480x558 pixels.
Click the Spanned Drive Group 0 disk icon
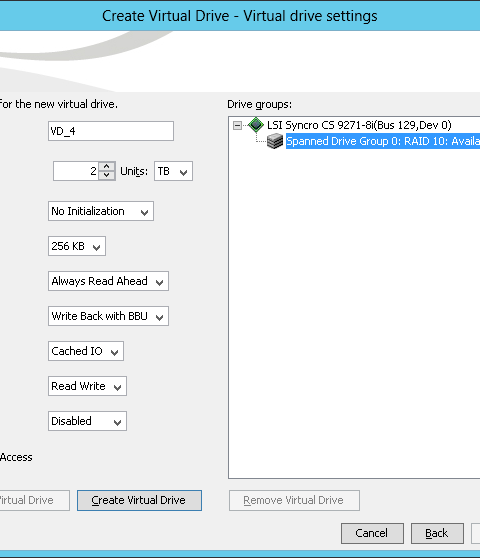click(275, 141)
